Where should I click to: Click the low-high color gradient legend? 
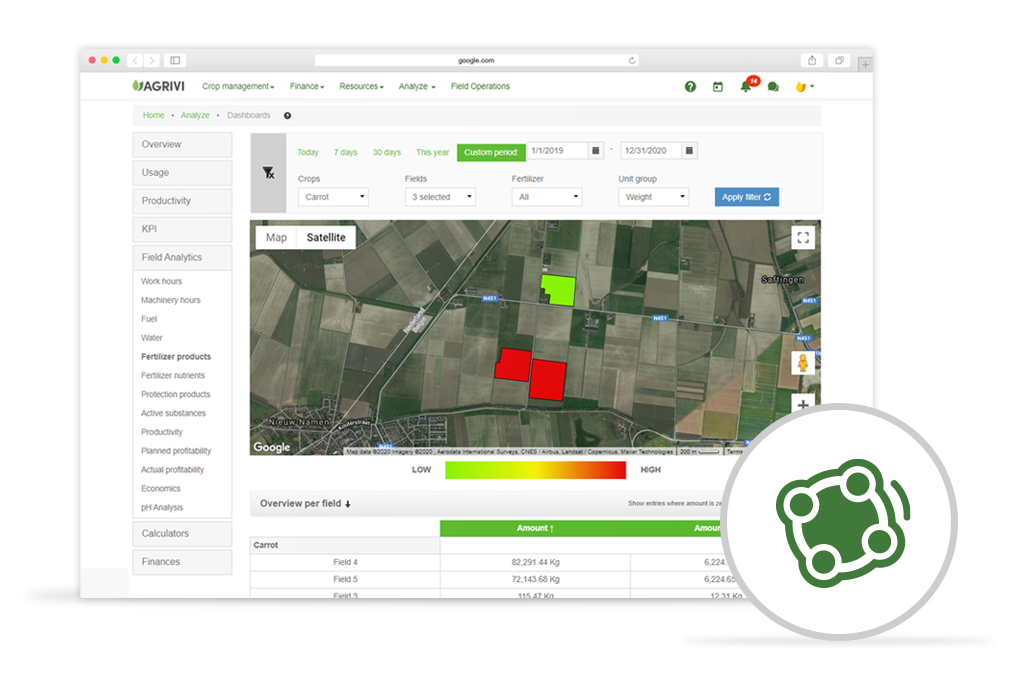pos(535,470)
